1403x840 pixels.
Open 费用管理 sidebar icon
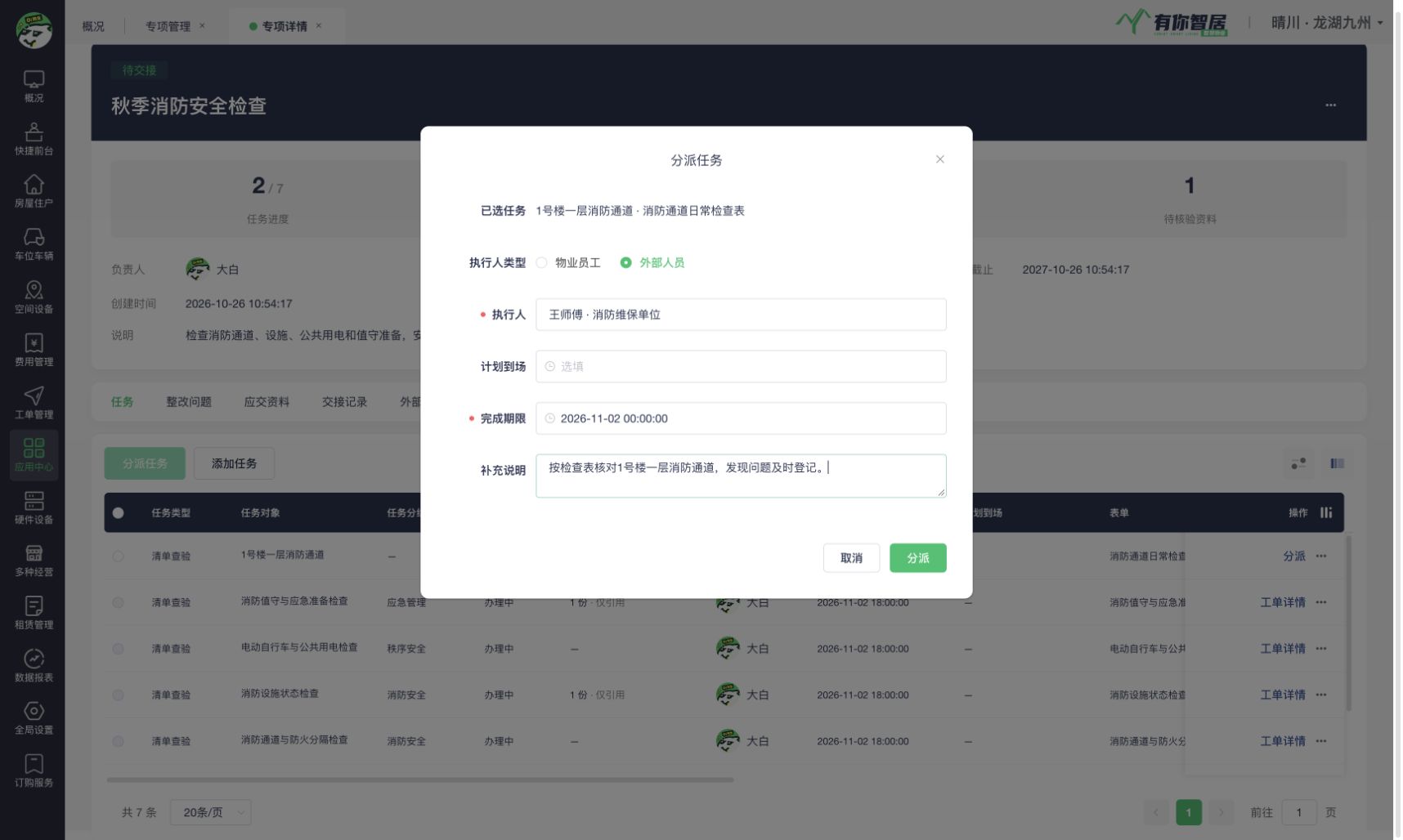tap(34, 350)
